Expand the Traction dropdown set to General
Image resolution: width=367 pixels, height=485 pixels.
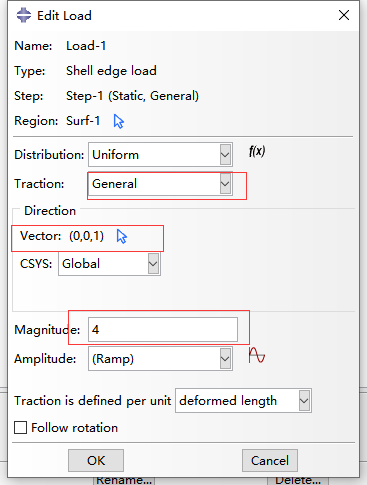pyautogui.click(x=160, y=184)
